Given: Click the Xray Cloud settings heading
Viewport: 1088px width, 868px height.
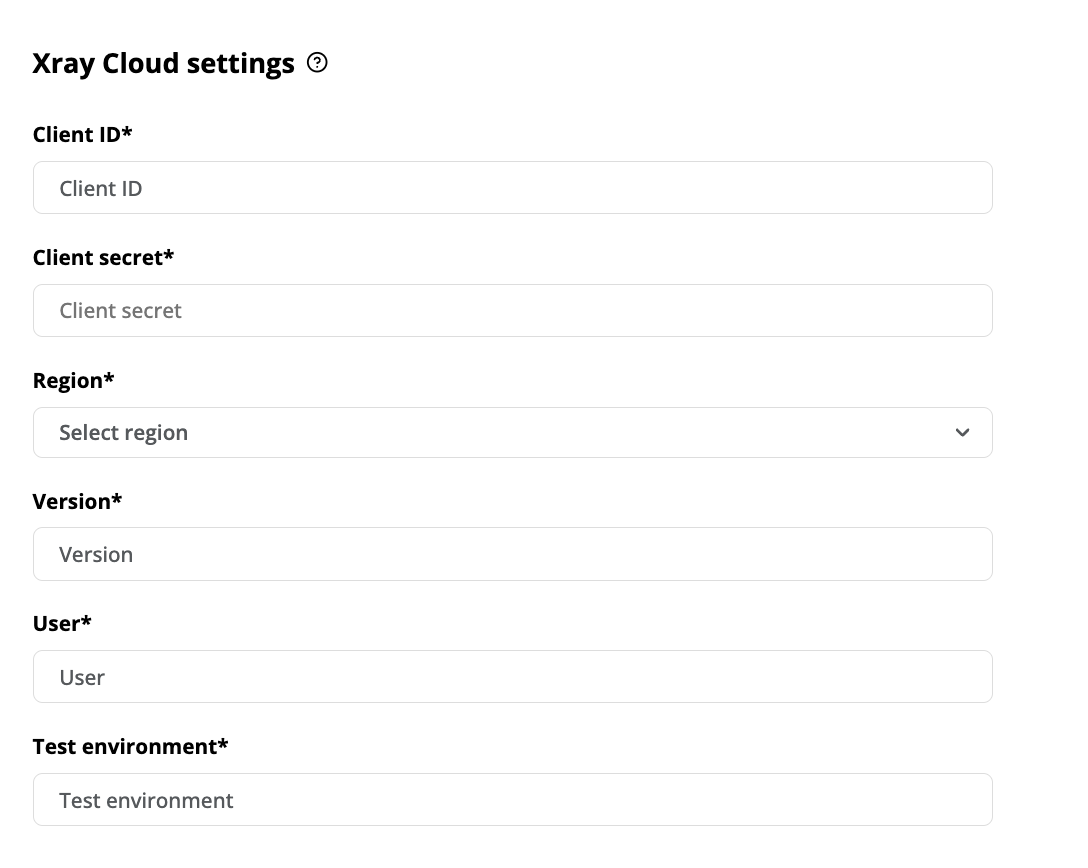Looking at the screenshot, I should pyautogui.click(x=163, y=62).
